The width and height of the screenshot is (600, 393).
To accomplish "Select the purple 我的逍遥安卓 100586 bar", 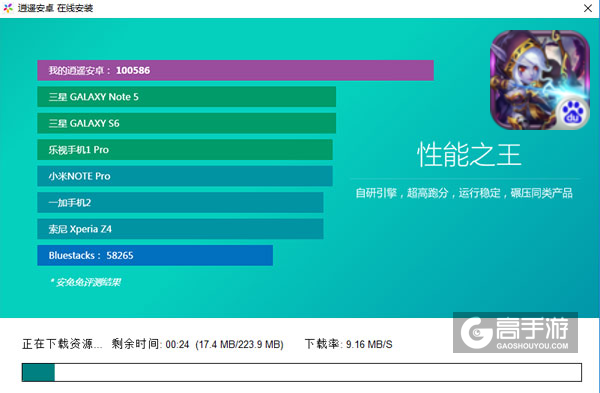I will click(235, 70).
